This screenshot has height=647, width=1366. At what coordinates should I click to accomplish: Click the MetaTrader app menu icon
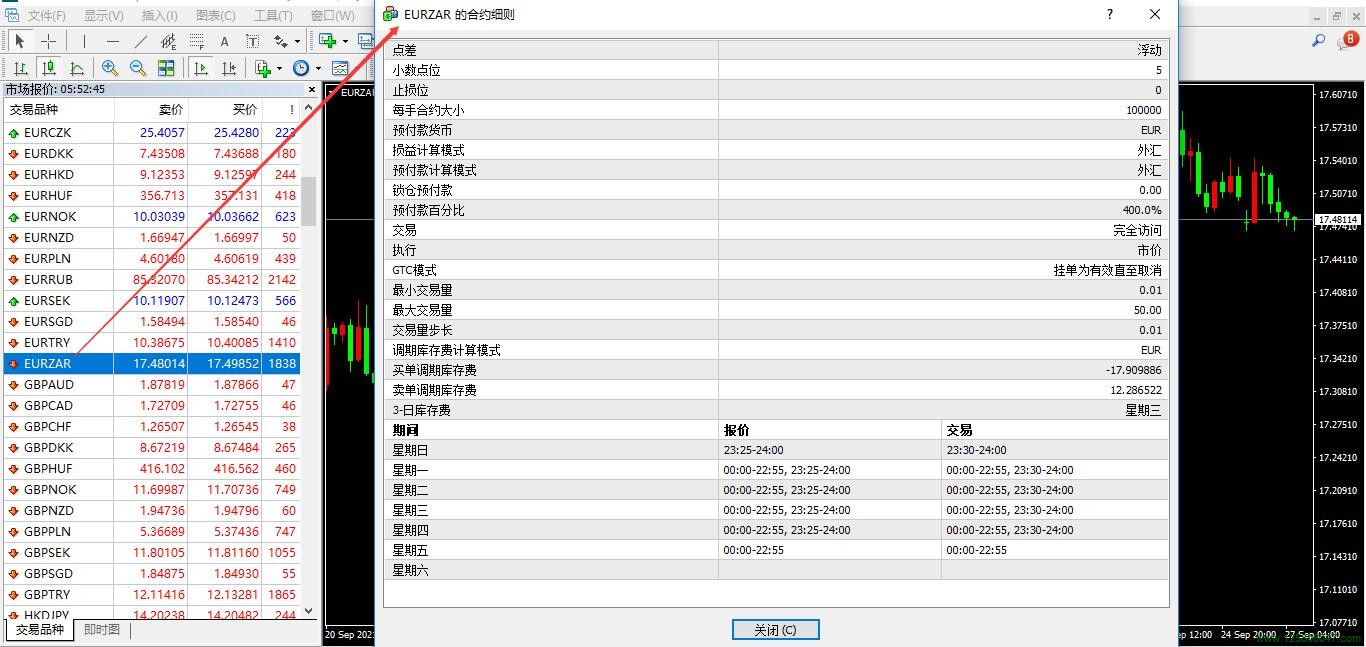12,15
